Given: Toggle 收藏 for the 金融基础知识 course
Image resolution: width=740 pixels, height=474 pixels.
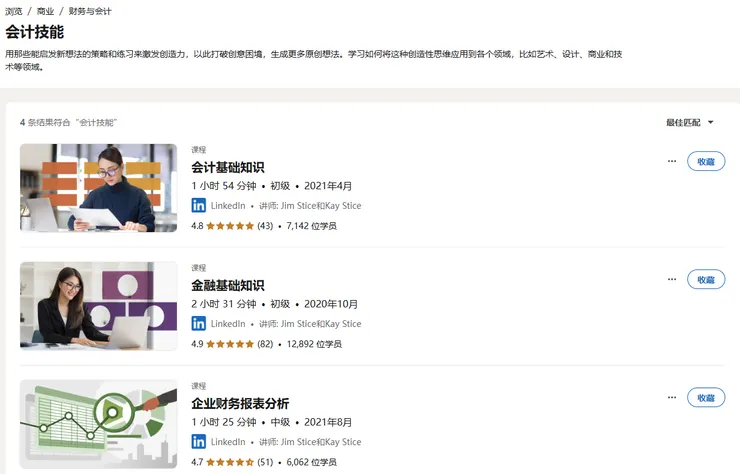Looking at the screenshot, I should pyautogui.click(x=706, y=279).
